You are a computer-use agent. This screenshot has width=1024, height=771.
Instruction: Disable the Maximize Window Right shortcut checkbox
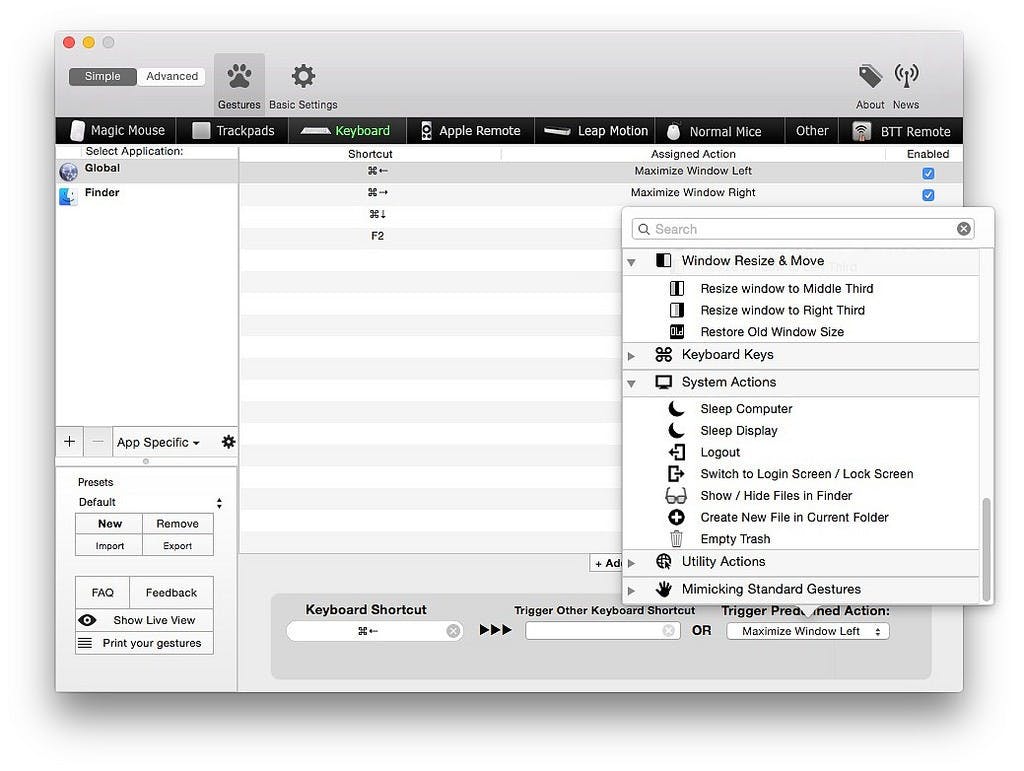pos(928,195)
